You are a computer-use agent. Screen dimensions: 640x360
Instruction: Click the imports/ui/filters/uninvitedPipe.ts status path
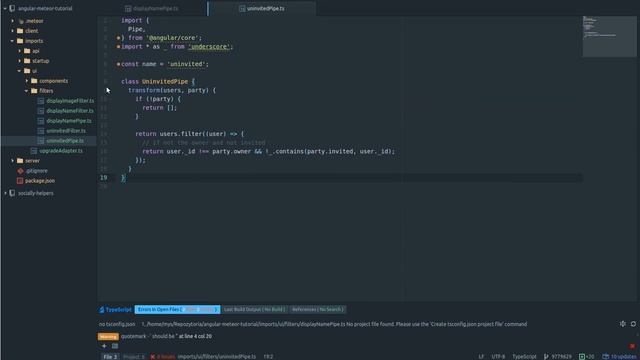(217, 356)
